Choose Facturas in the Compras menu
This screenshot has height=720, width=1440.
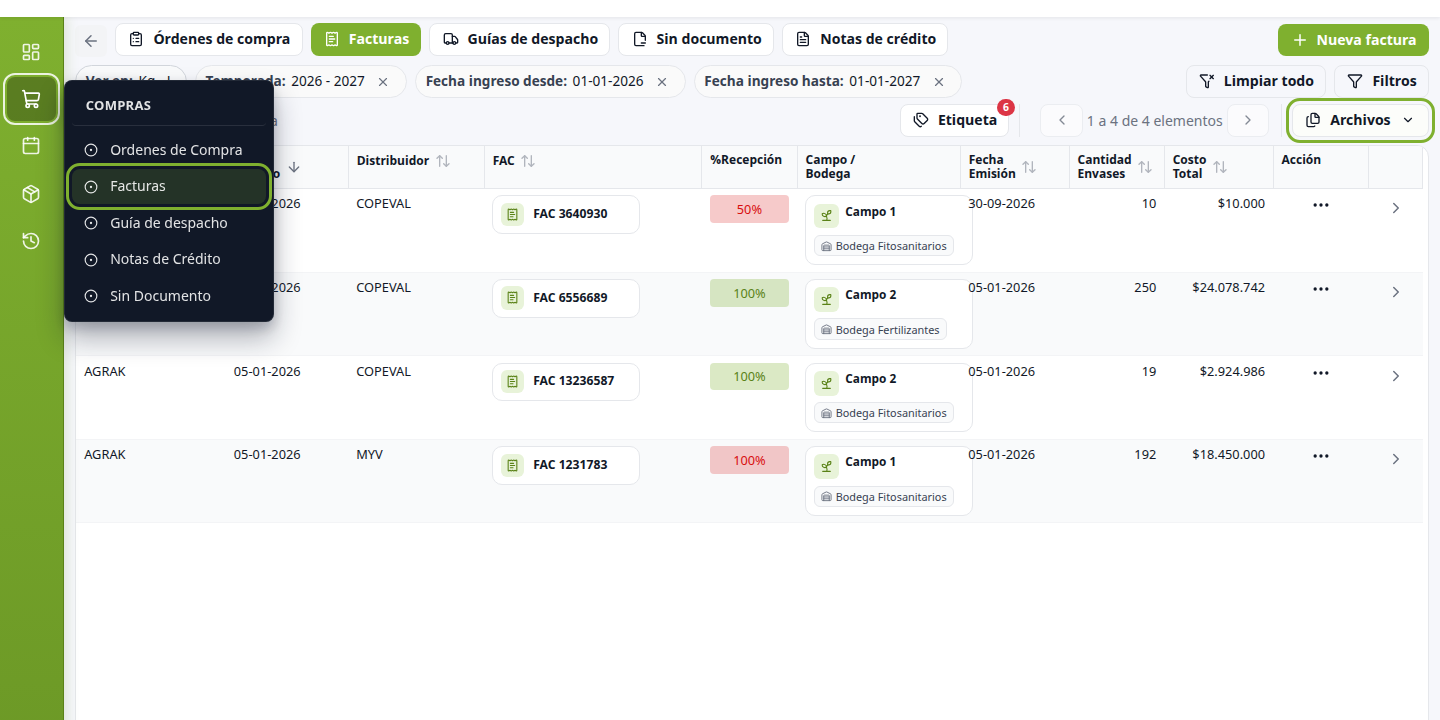(168, 186)
